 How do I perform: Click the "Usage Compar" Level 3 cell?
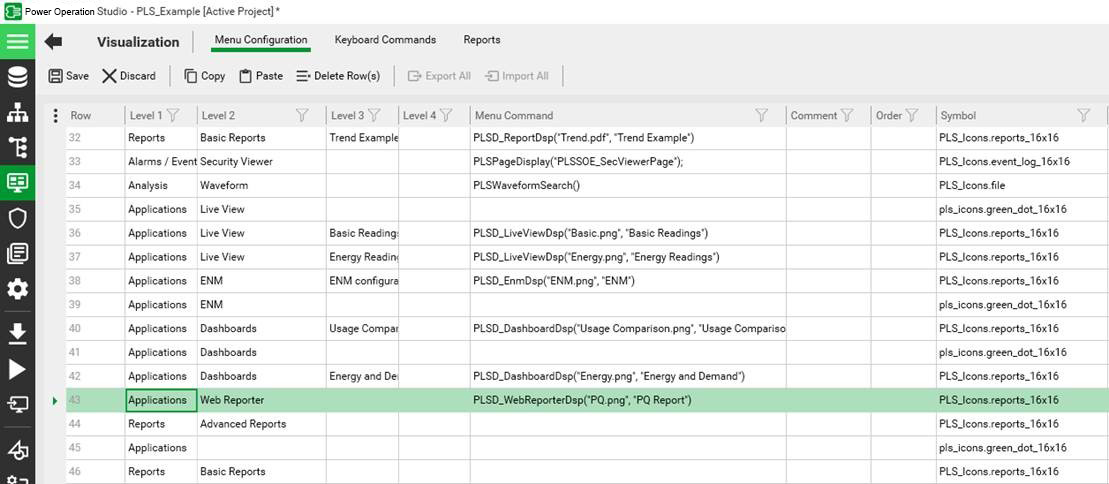click(x=363, y=328)
